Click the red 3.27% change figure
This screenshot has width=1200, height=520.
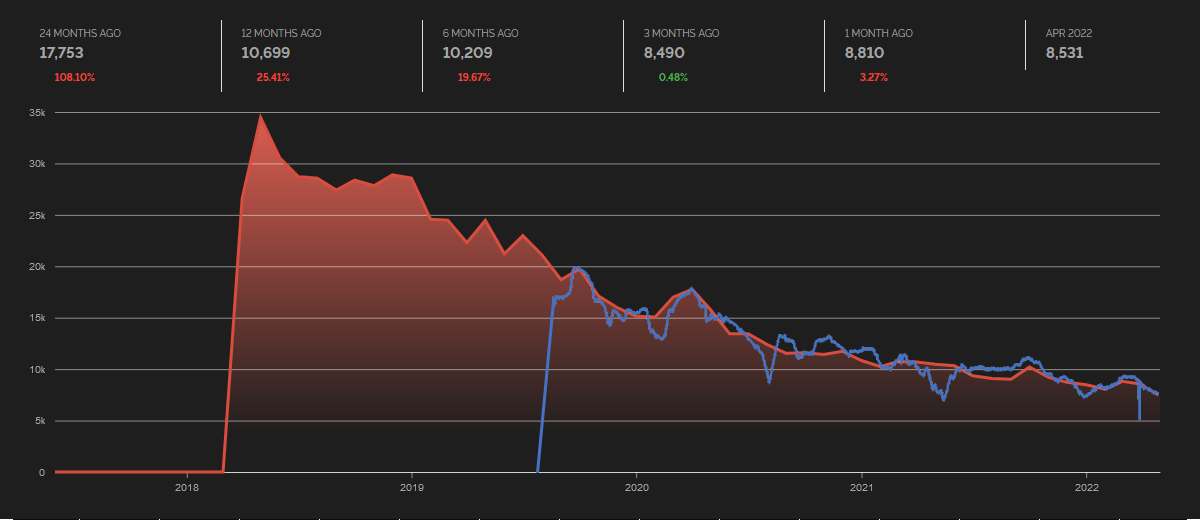click(874, 77)
